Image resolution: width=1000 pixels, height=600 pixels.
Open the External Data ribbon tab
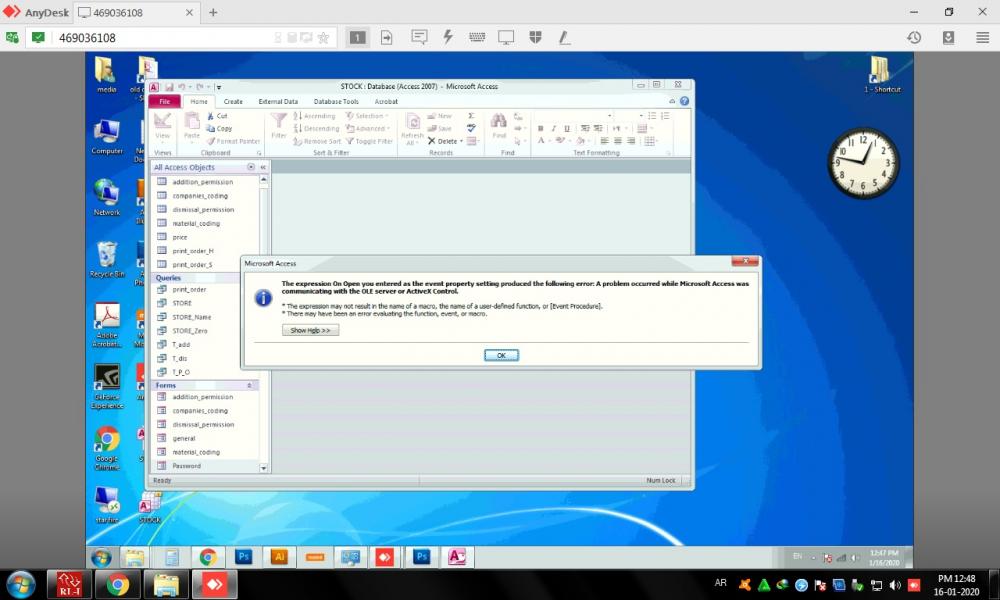(x=278, y=101)
